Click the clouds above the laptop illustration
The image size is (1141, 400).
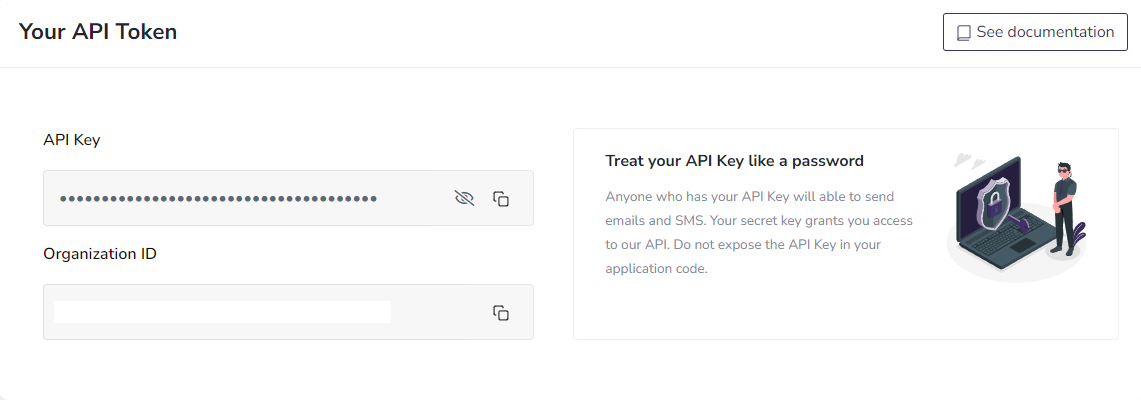(965, 160)
